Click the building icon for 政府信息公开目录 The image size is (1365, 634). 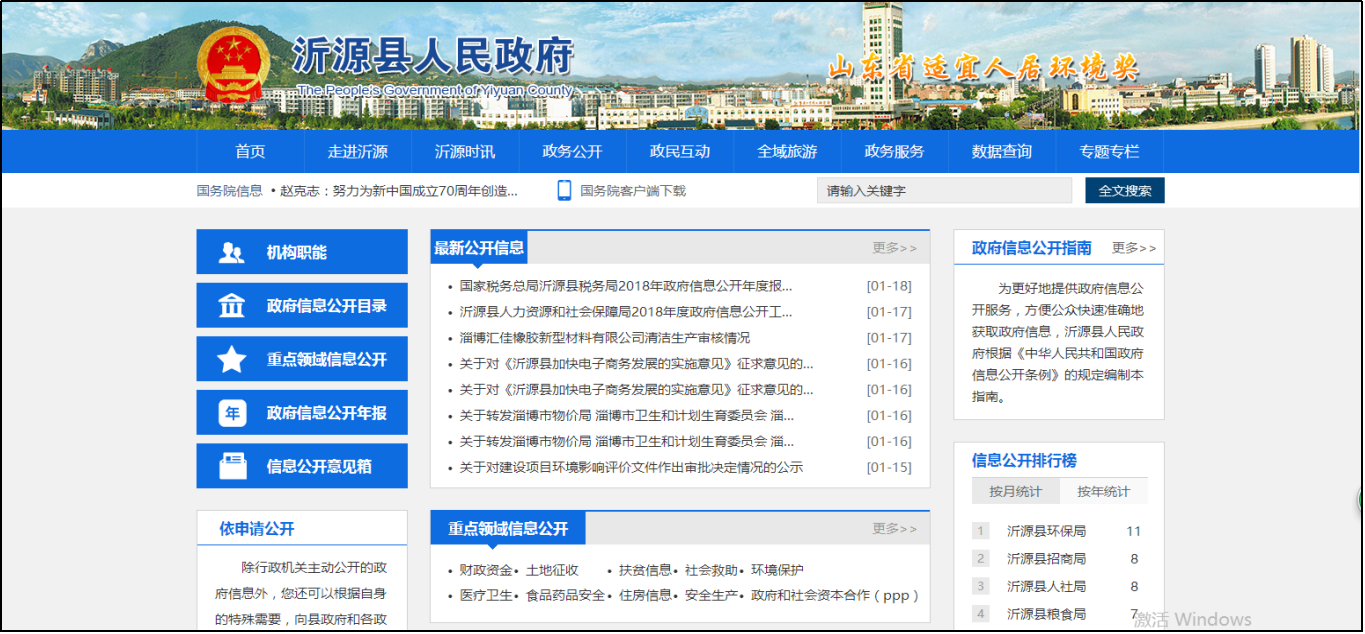[232, 306]
